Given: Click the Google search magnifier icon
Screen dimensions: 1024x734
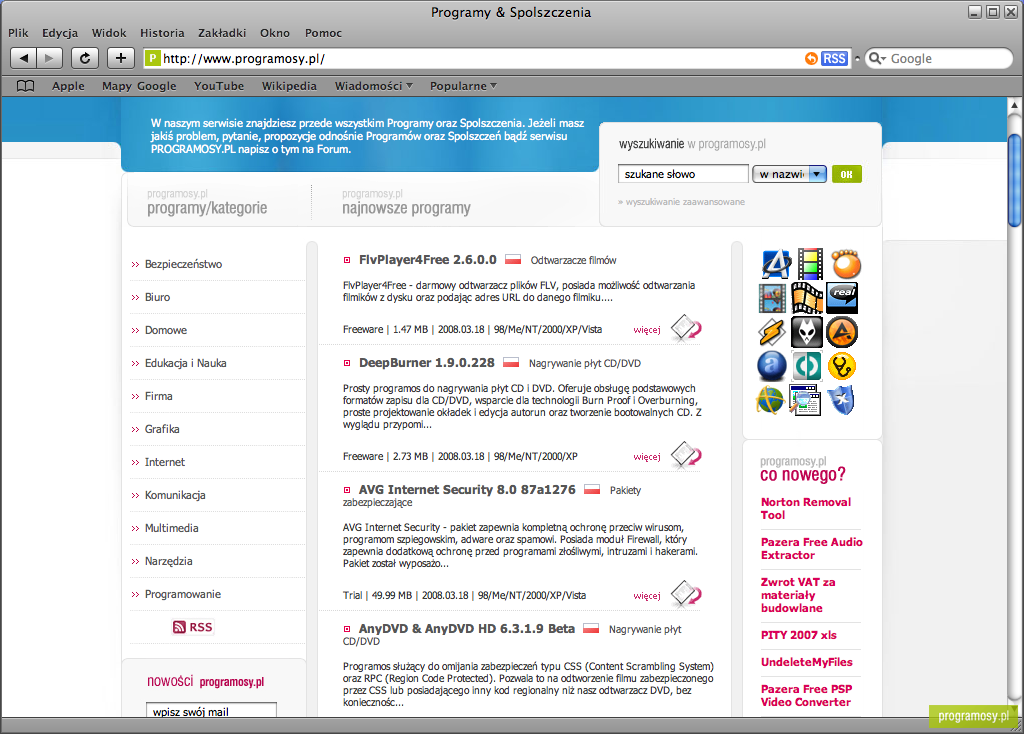Looking at the screenshot, I should pyautogui.click(x=876, y=59).
